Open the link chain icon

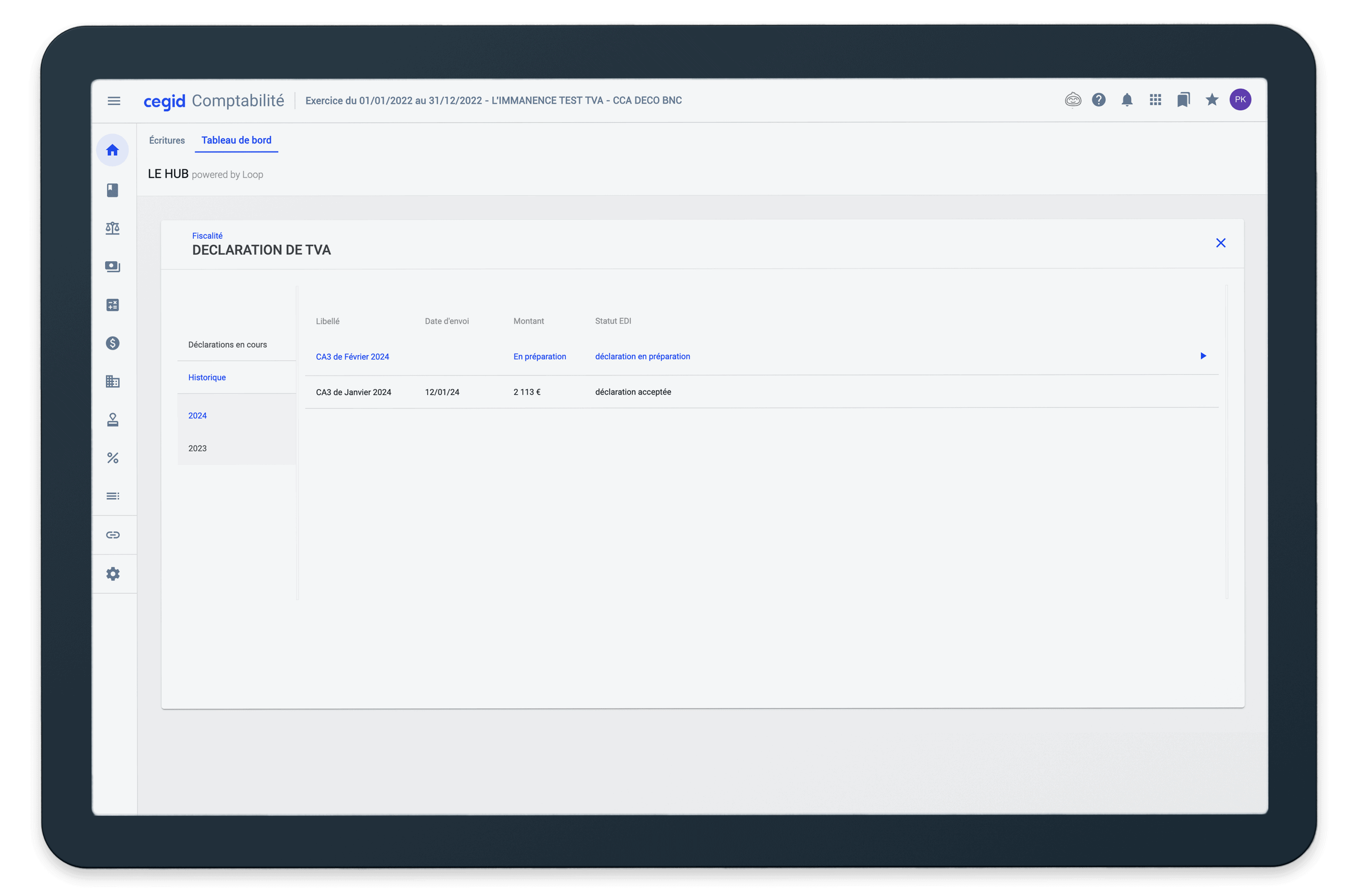click(x=113, y=535)
